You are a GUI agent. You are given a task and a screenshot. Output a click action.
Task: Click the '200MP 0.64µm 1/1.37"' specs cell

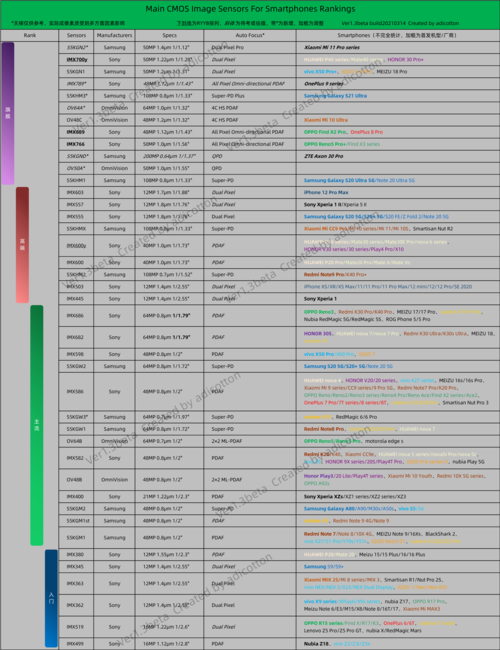[168, 156]
